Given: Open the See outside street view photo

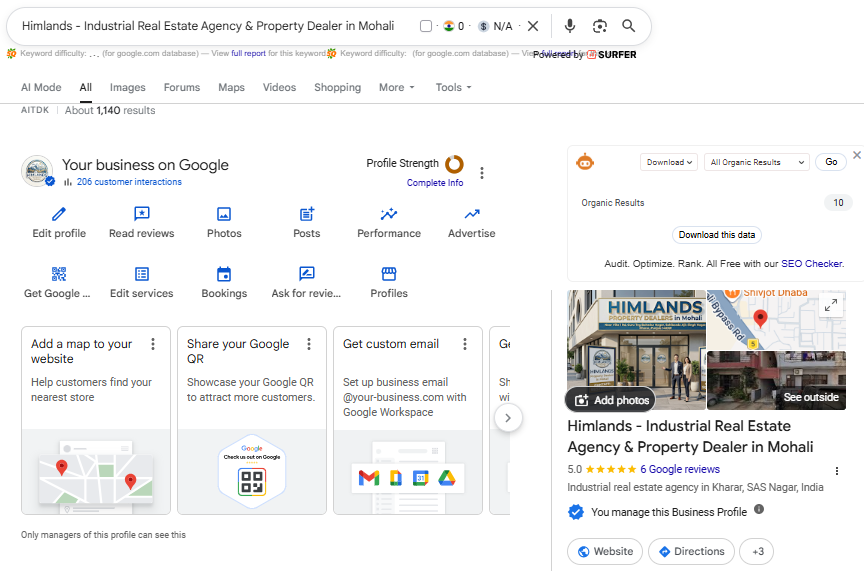Looking at the screenshot, I should tap(776, 380).
